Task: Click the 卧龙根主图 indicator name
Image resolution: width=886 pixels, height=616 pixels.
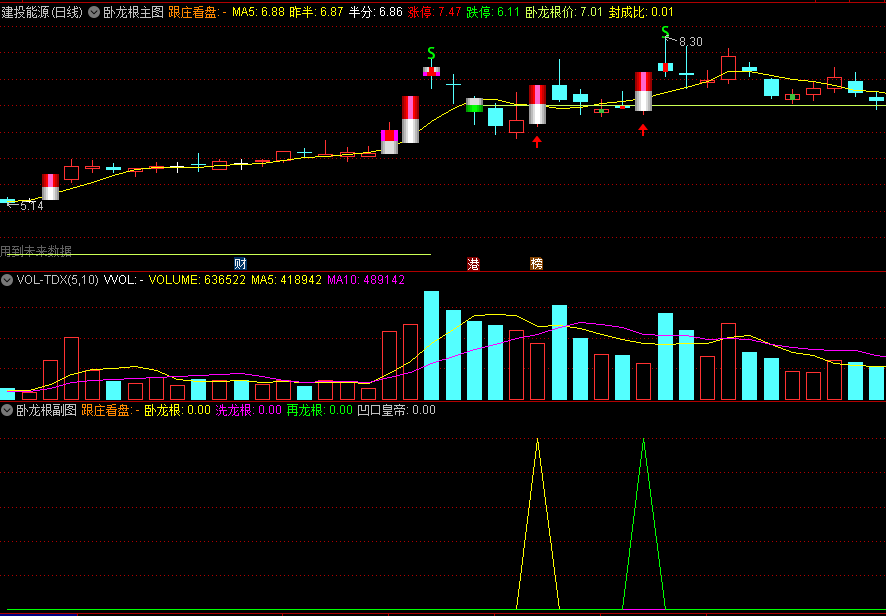Action: click(x=133, y=12)
